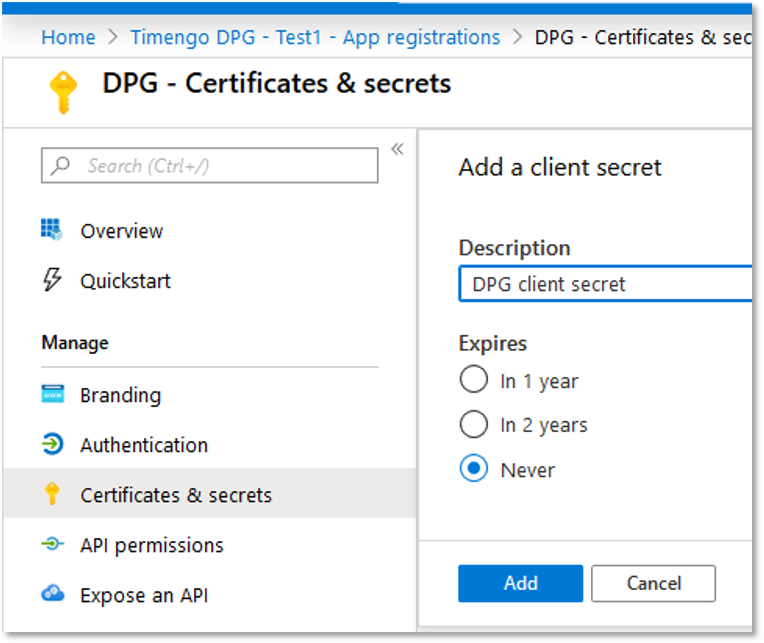The image size is (764, 643).
Task: Click the chevron after App registrations breadcrumb
Action: [517, 37]
